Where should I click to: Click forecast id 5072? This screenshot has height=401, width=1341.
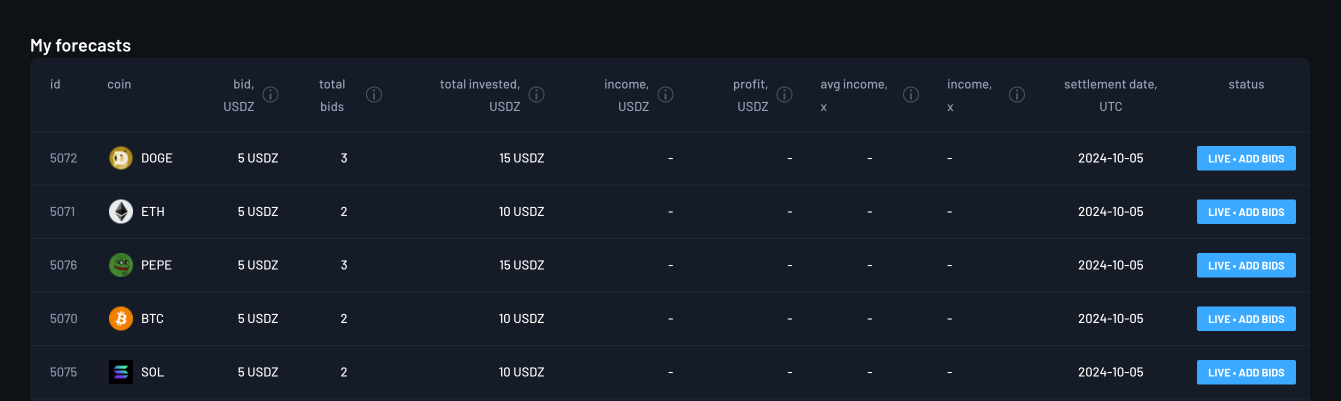click(63, 158)
